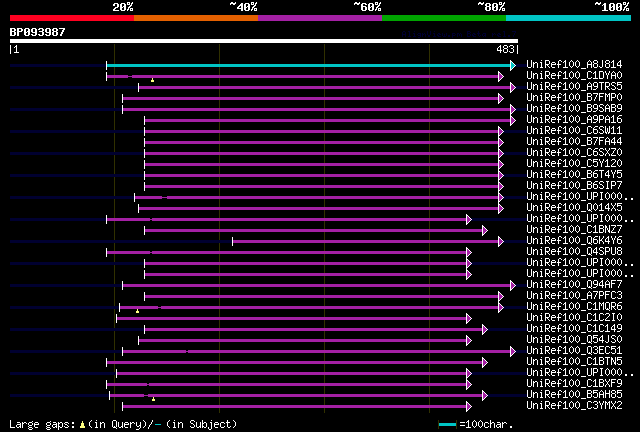Click the purple arrowhead ending the C1BNZ7 alignment
640x432 pixels.
coord(485,231)
